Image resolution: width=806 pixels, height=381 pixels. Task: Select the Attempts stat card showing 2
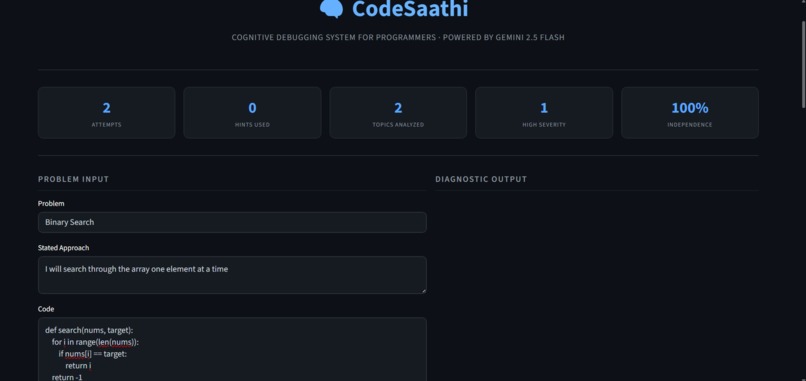pyautogui.click(x=106, y=113)
